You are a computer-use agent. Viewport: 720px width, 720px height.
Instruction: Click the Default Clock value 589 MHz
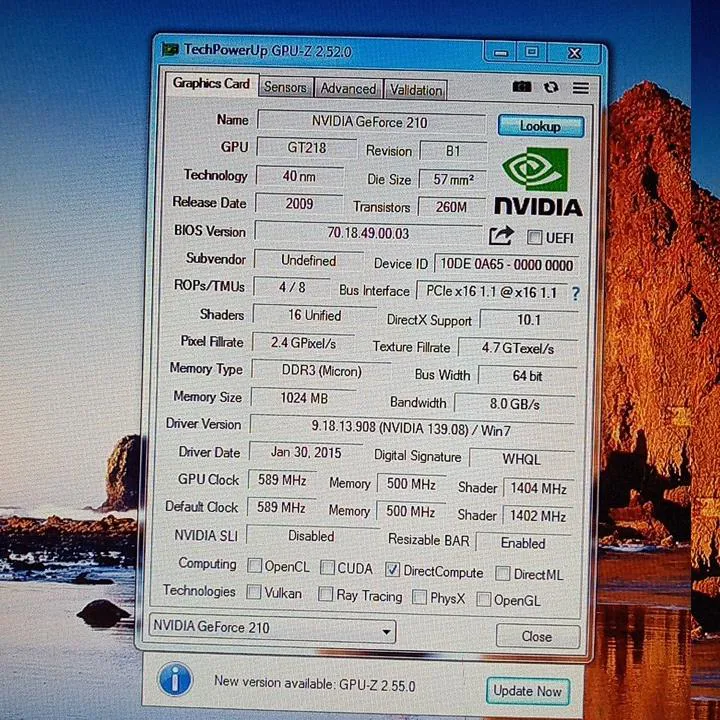click(281, 508)
